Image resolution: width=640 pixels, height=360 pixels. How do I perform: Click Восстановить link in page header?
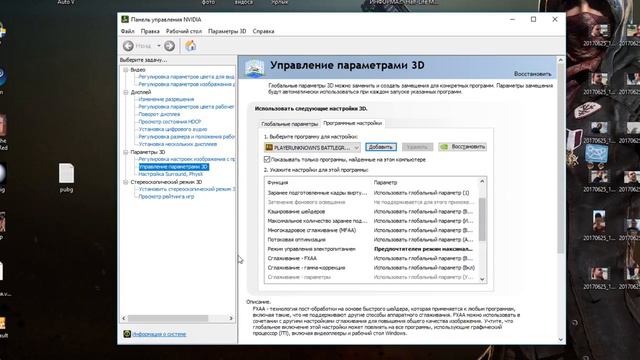pos(532,74)
